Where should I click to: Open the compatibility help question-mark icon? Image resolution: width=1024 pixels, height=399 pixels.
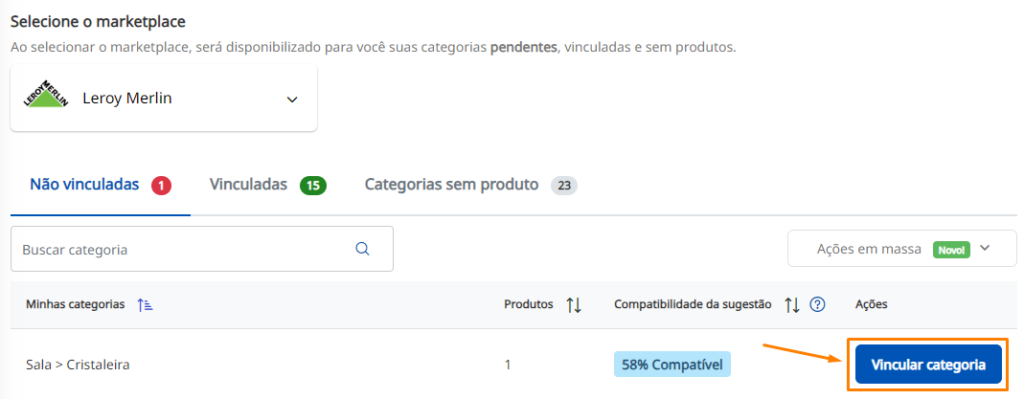(x=818, y=305)
